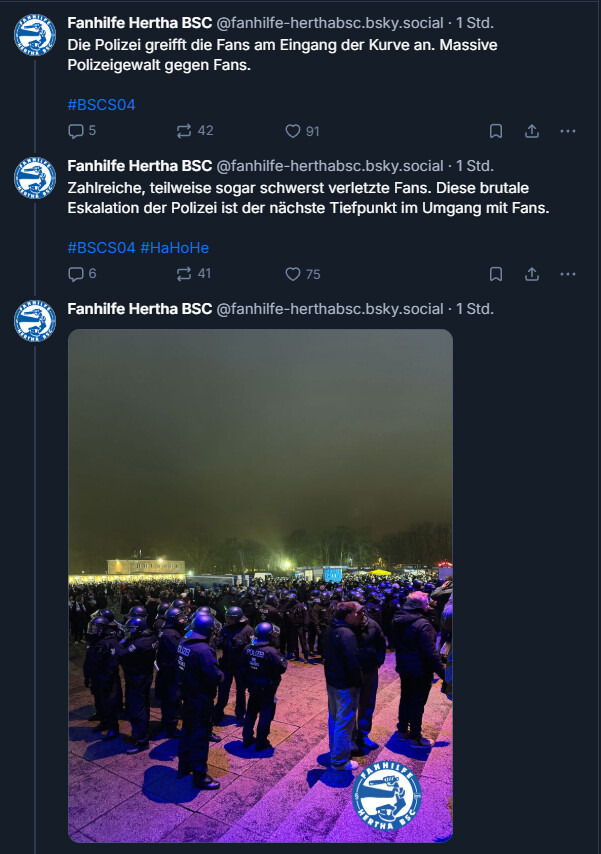Screen dimensions: 601x854
Task: Bookmark the first Fanhilfe post
Action: (x=496, y=131)
